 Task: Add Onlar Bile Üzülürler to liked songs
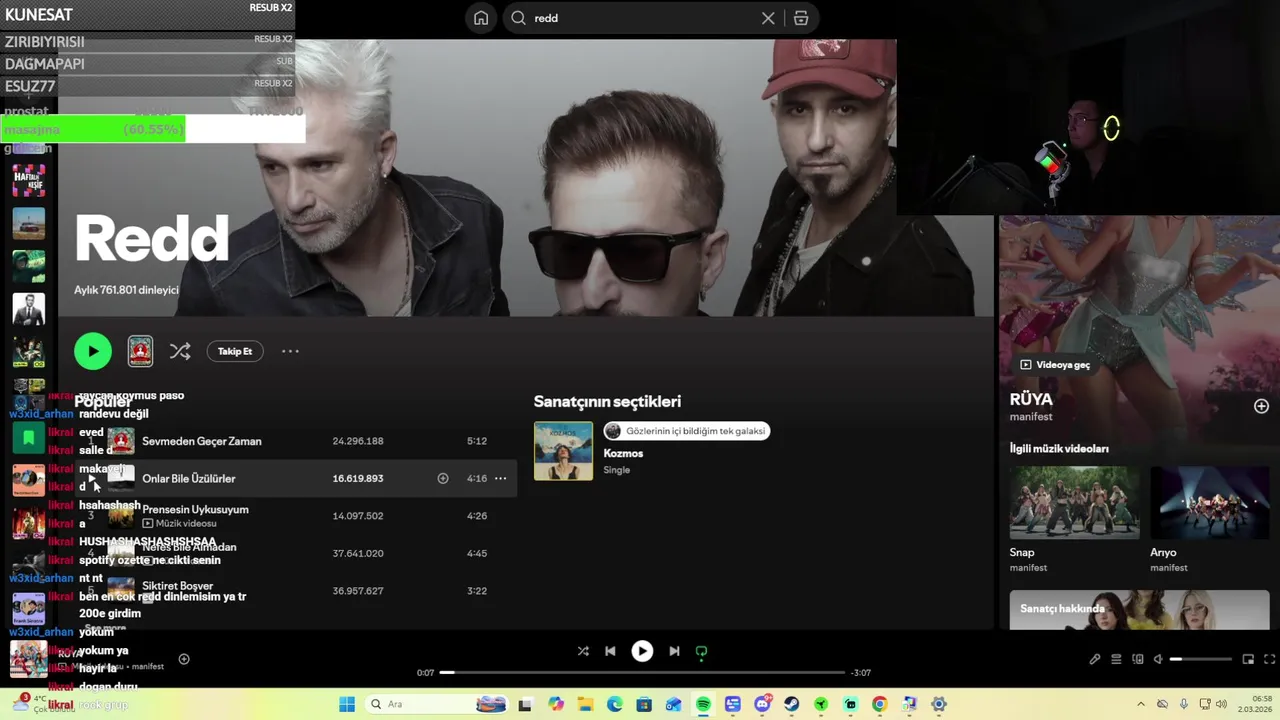click(443, 478)
